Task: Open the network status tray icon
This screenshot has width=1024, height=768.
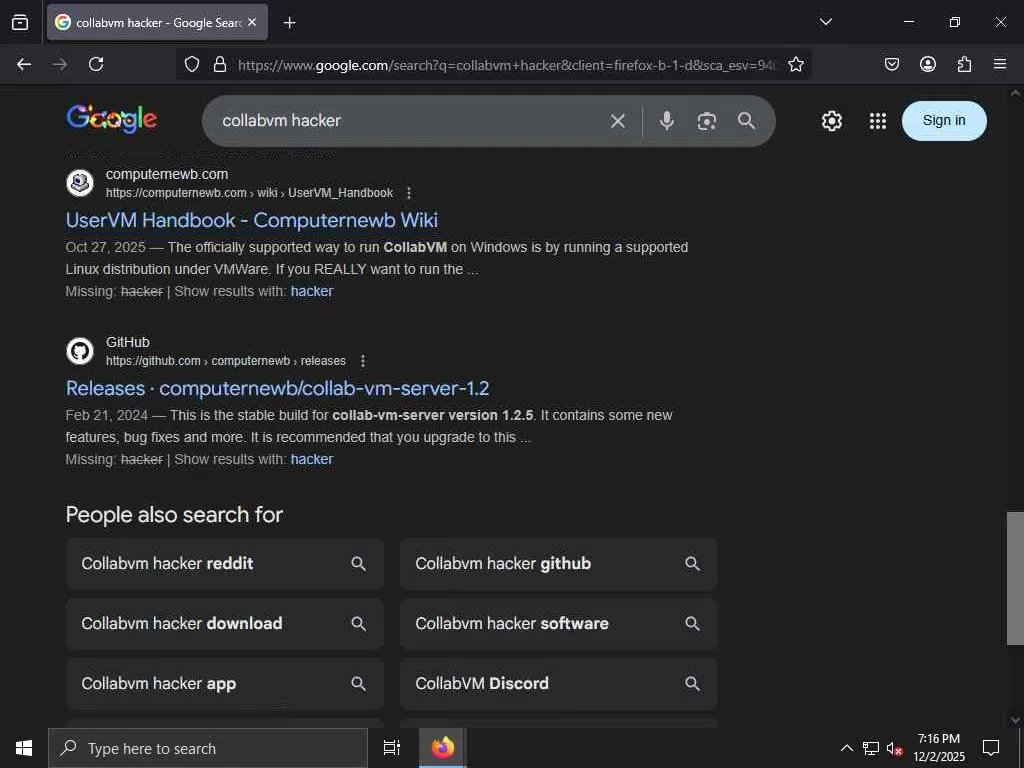Action: [871, 748]
